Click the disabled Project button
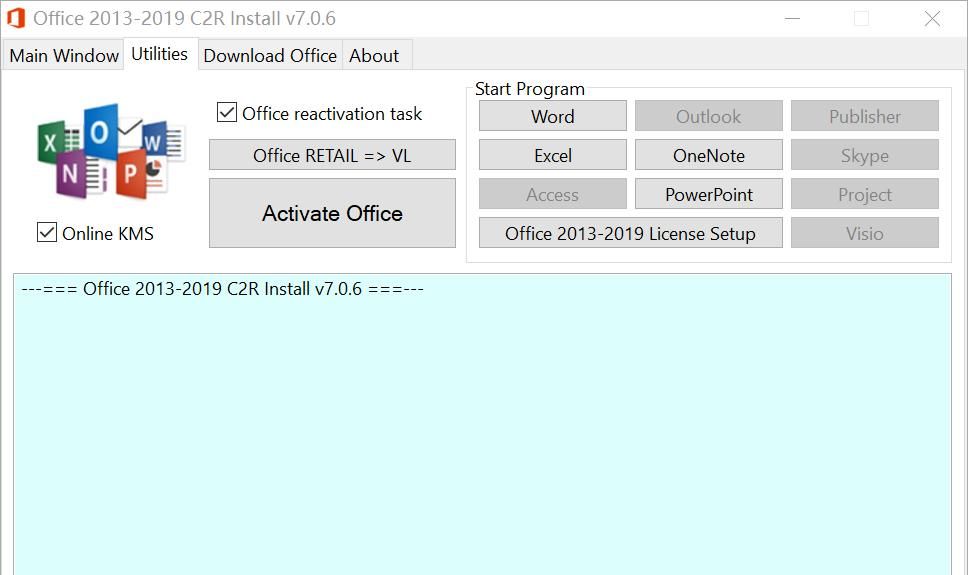The width and height of the screenshot is (968, 575). (x=865, y=194)
